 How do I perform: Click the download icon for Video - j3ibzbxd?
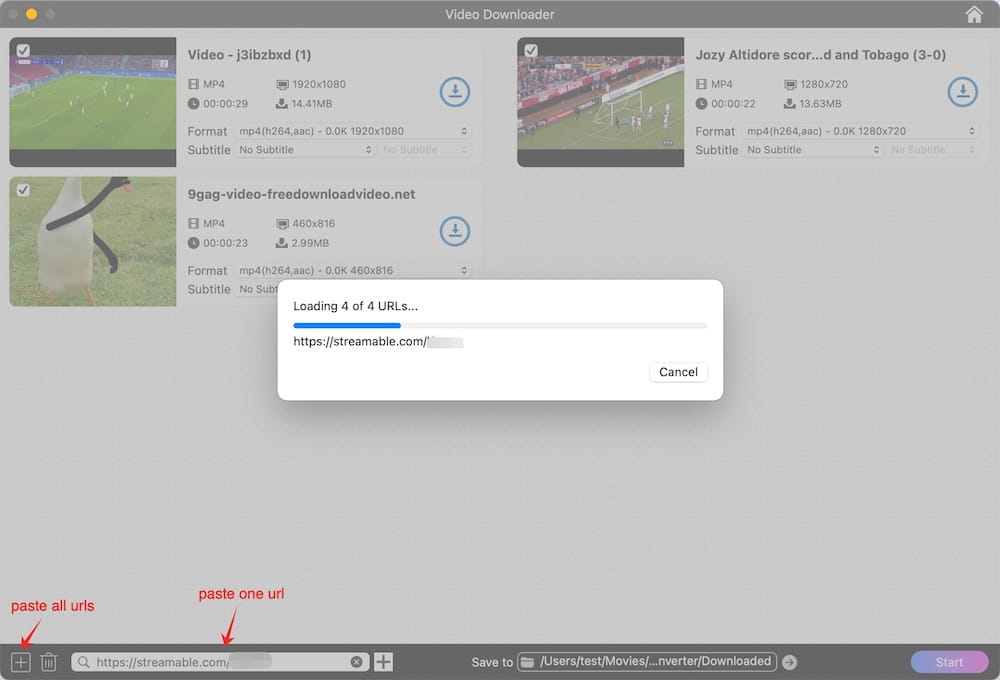point(455,92)
